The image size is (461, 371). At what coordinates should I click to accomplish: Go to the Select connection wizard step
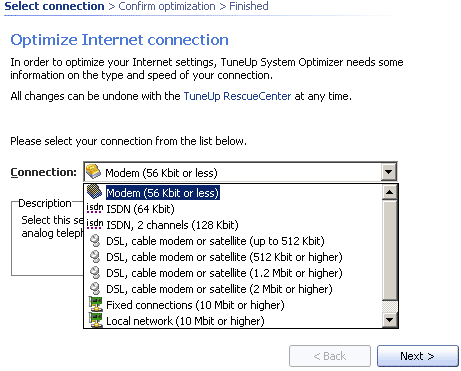(54, 6)
